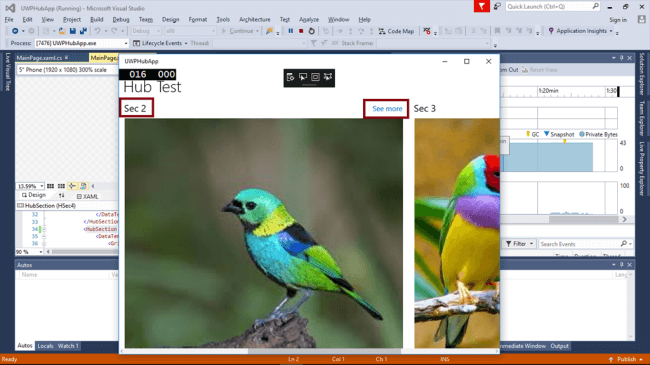Enable selection in the app's debug toolbar

(303, 77)
